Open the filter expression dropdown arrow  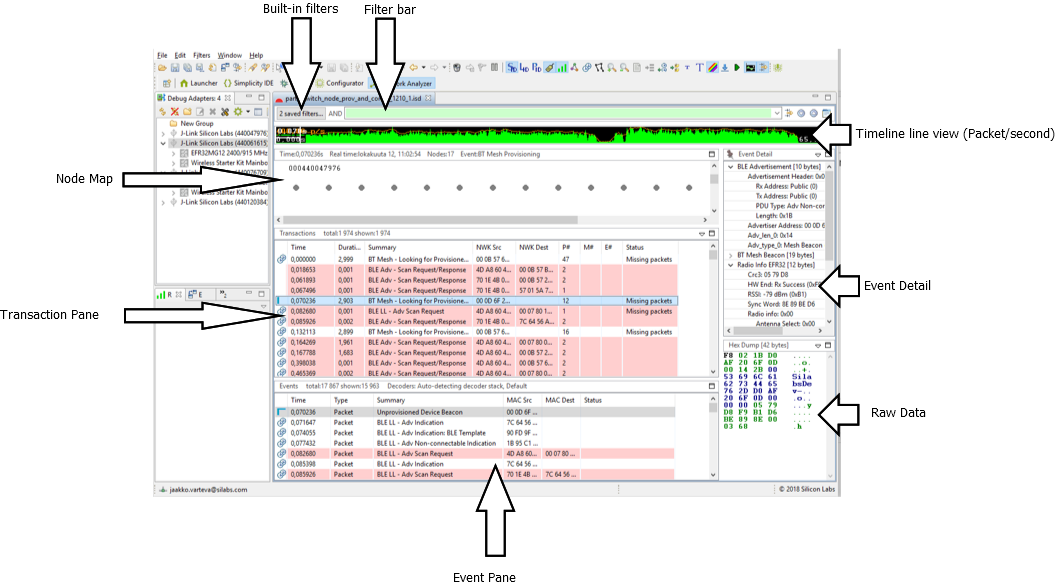tap(776, 114)
